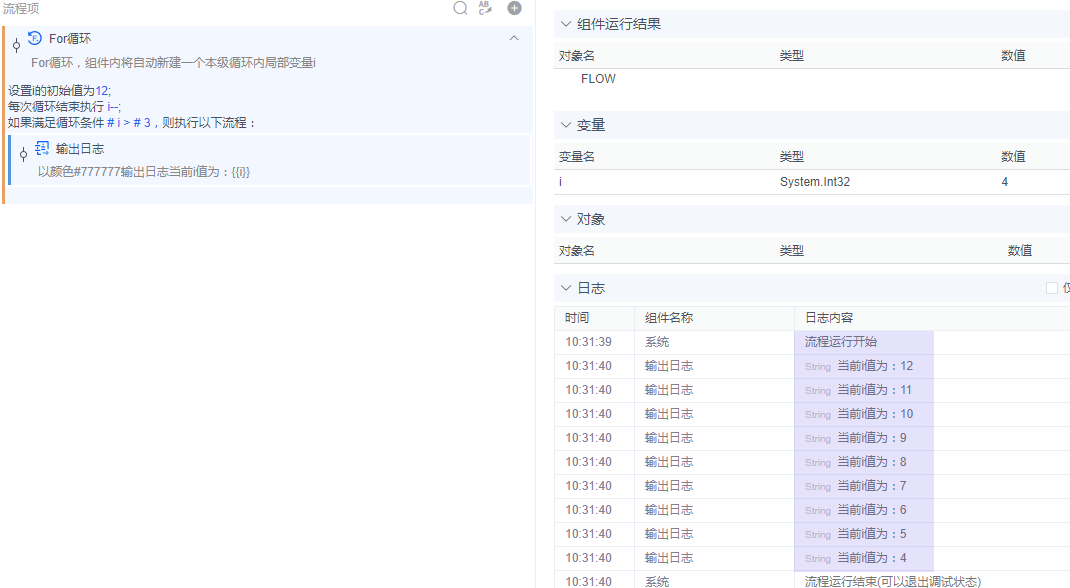Image resolution: width=1070 pixels, height=588 pixels.
Task: Collapse the 变量 section
Action: 564,124
